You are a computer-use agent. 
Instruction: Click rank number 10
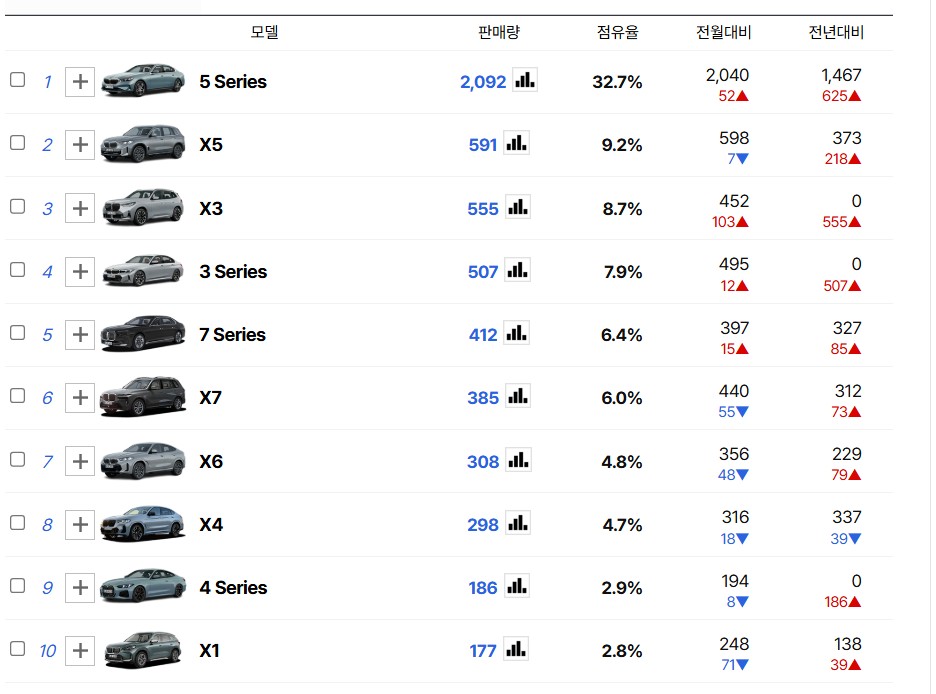pyautogui.click(x=48, y=651)
